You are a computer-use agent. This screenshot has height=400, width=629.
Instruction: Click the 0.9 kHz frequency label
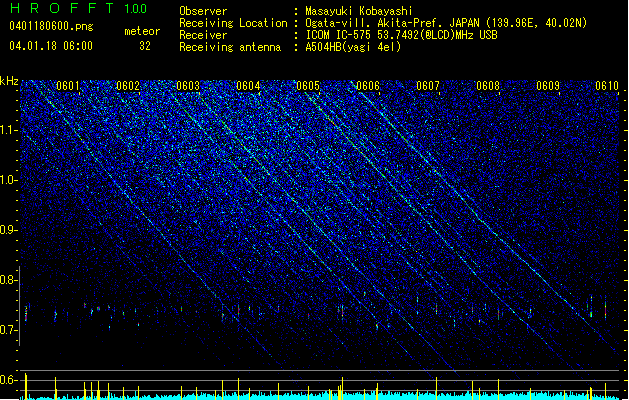pyautogui.click(x=9, y=230)
